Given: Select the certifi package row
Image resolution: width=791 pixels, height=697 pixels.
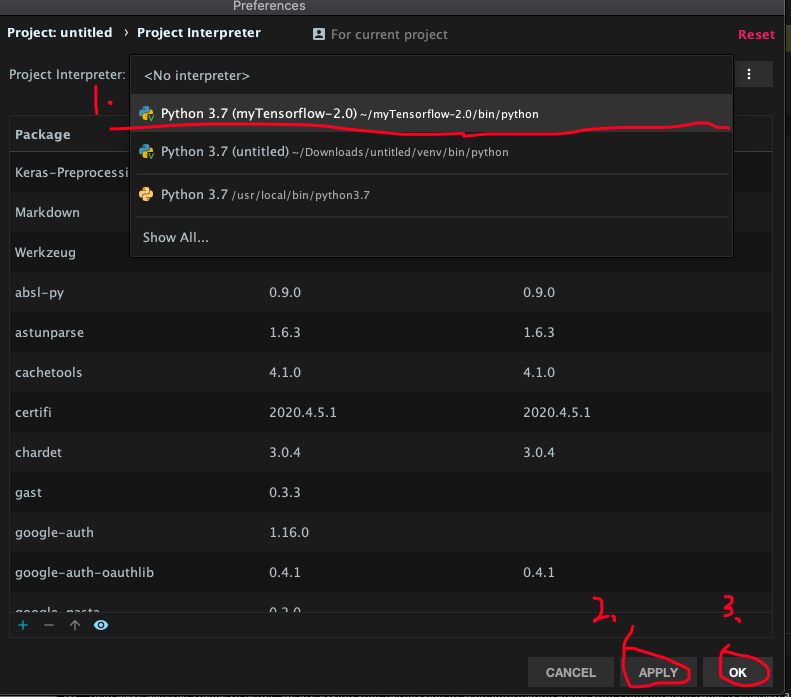Looking at the screenshot, I should (x=391, y=413).
